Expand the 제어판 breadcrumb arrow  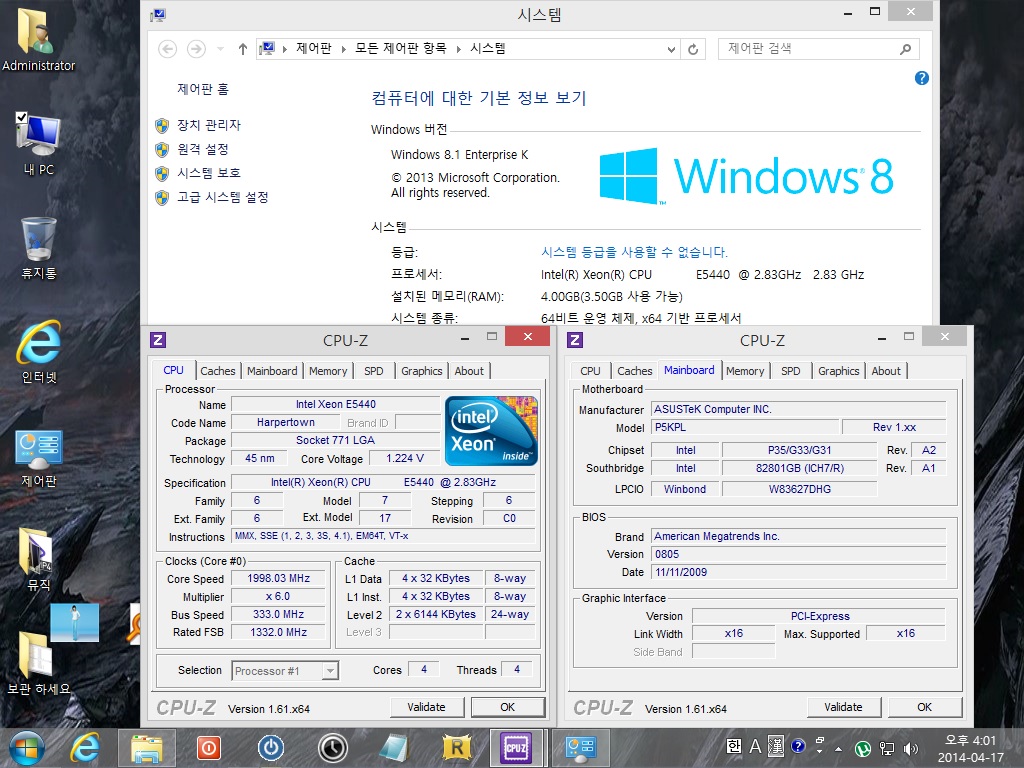coord(344,49)
